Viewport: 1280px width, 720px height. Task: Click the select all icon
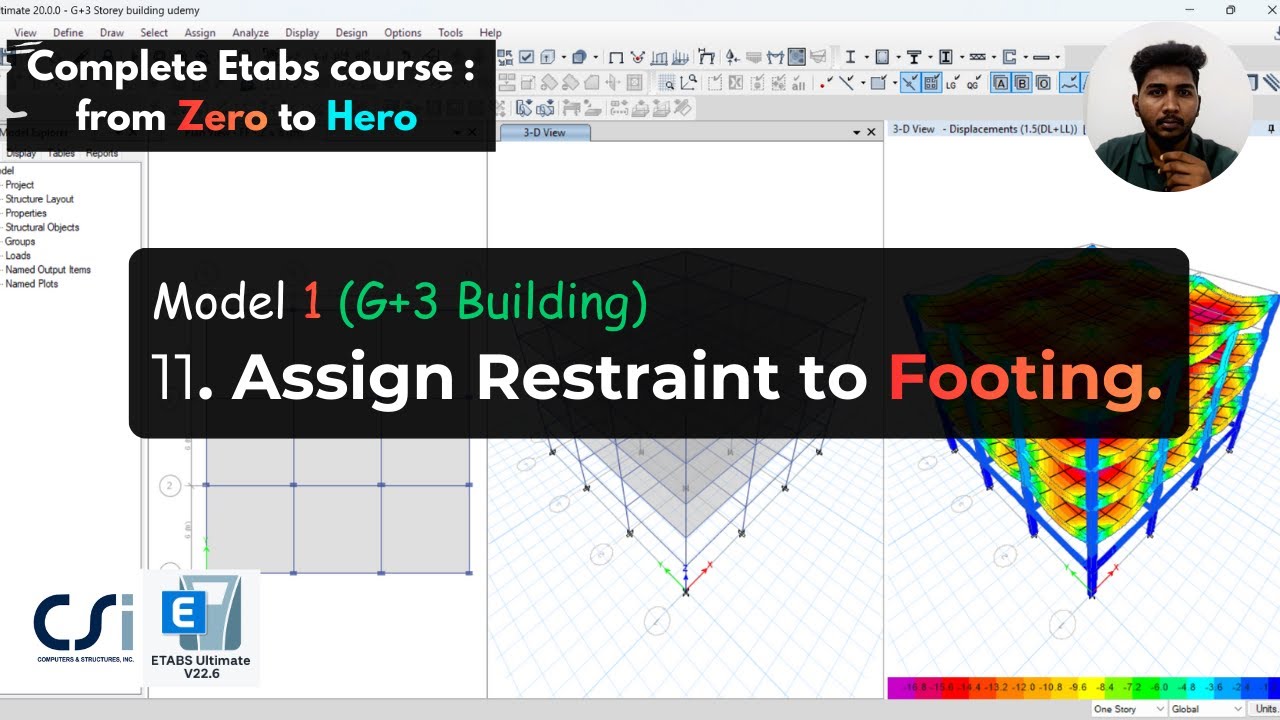(x=798, y=83)
